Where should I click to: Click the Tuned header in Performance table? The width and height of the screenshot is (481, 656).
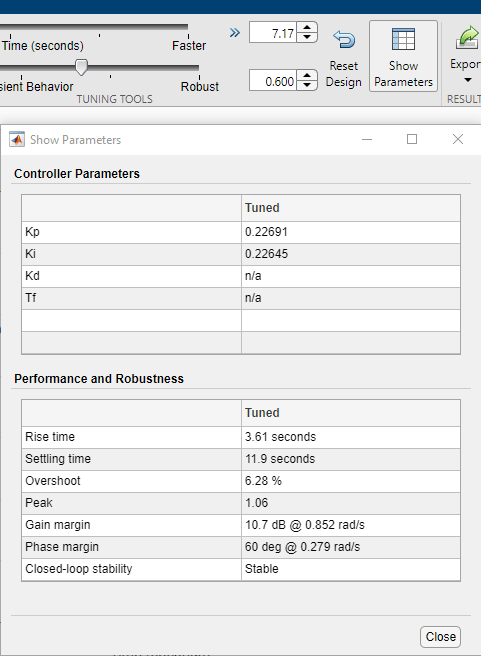click(x=262, y=413)
